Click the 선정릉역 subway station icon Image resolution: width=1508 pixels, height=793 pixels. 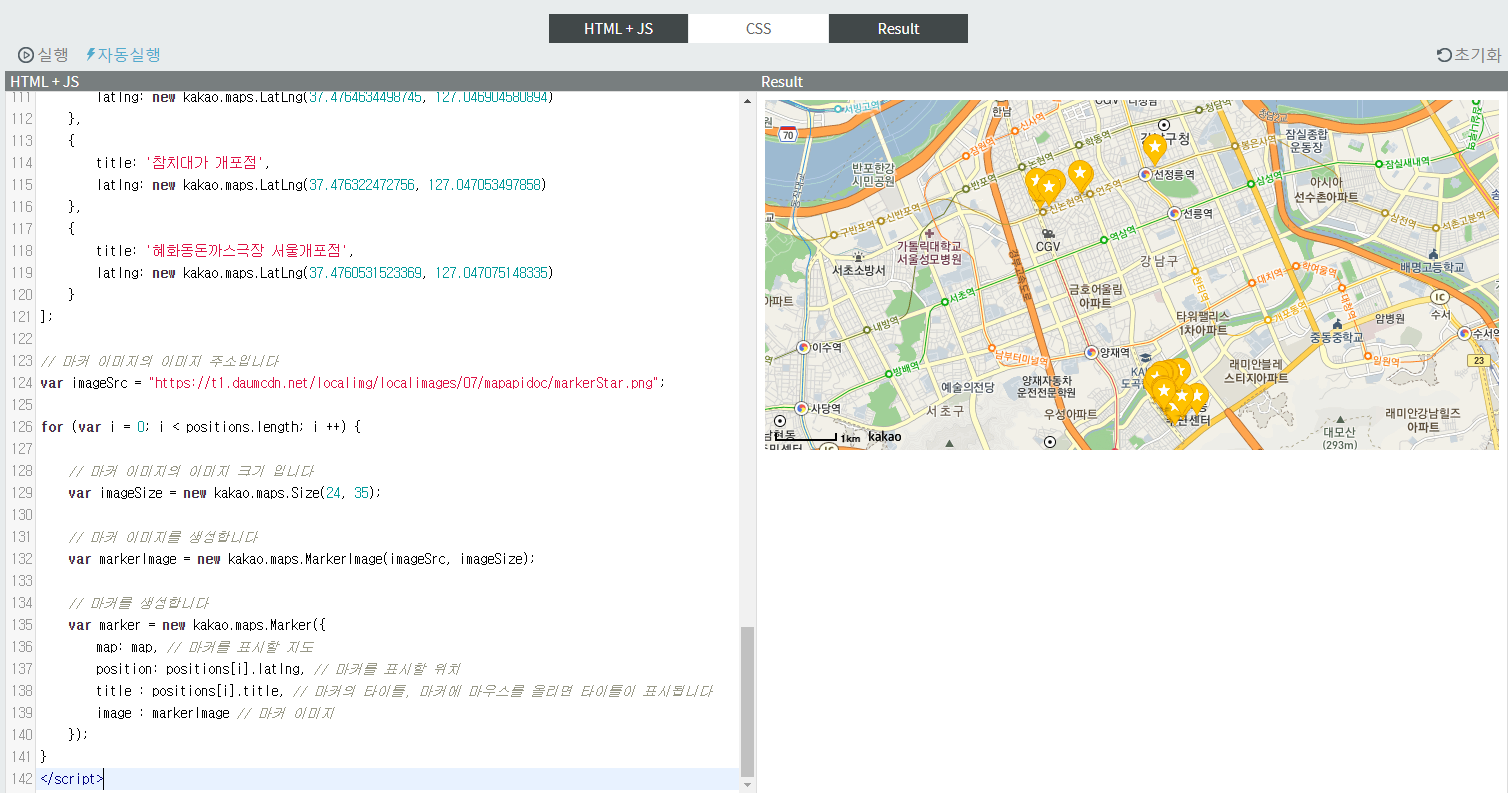point(1145,174)
